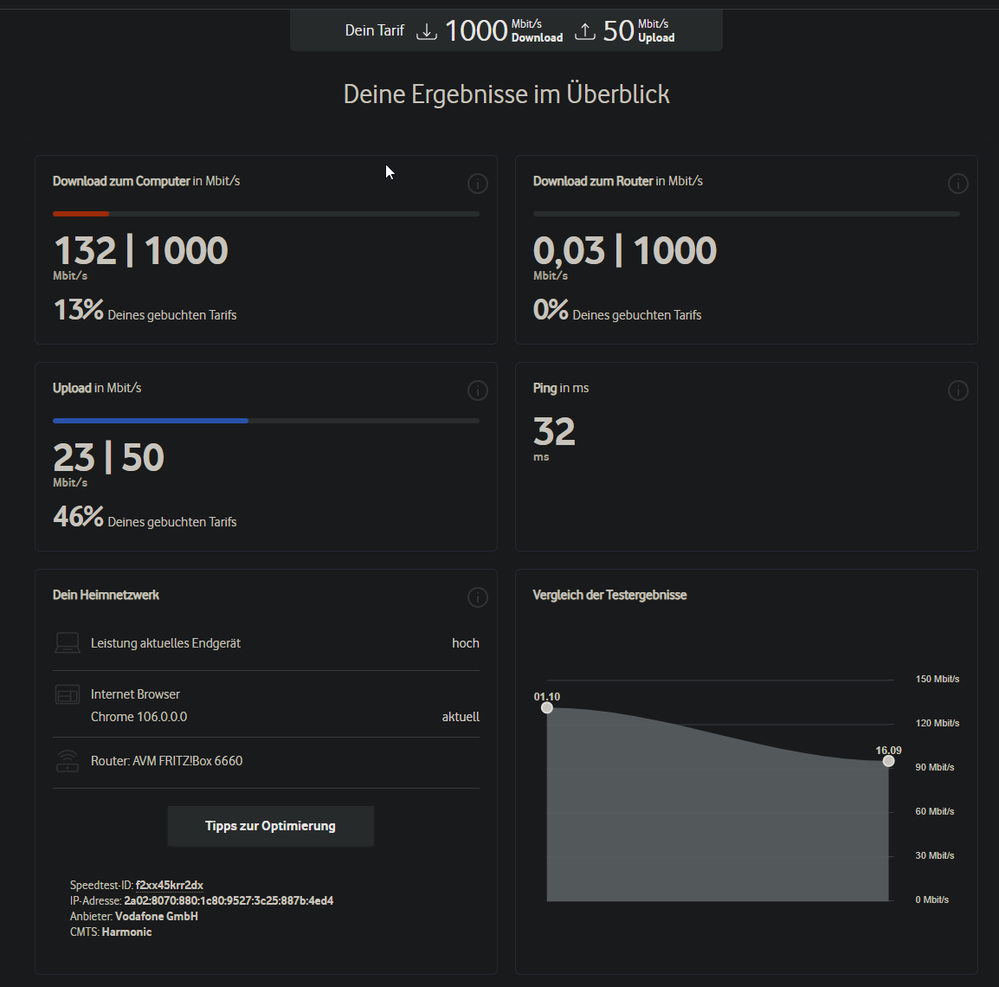Click the Download zum Router progress bar
999x987 pixels.
coord(746,214)
